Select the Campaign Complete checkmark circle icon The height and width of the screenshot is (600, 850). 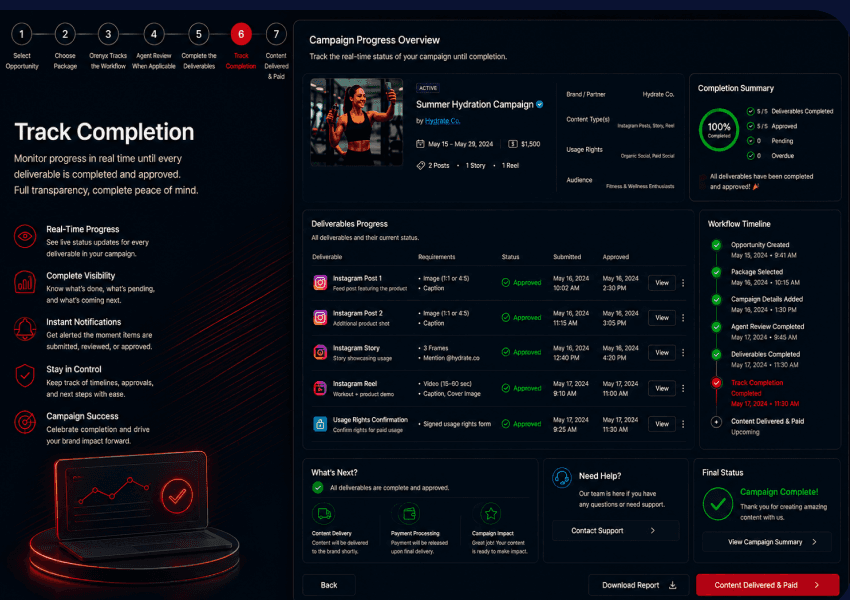[718, 504]
